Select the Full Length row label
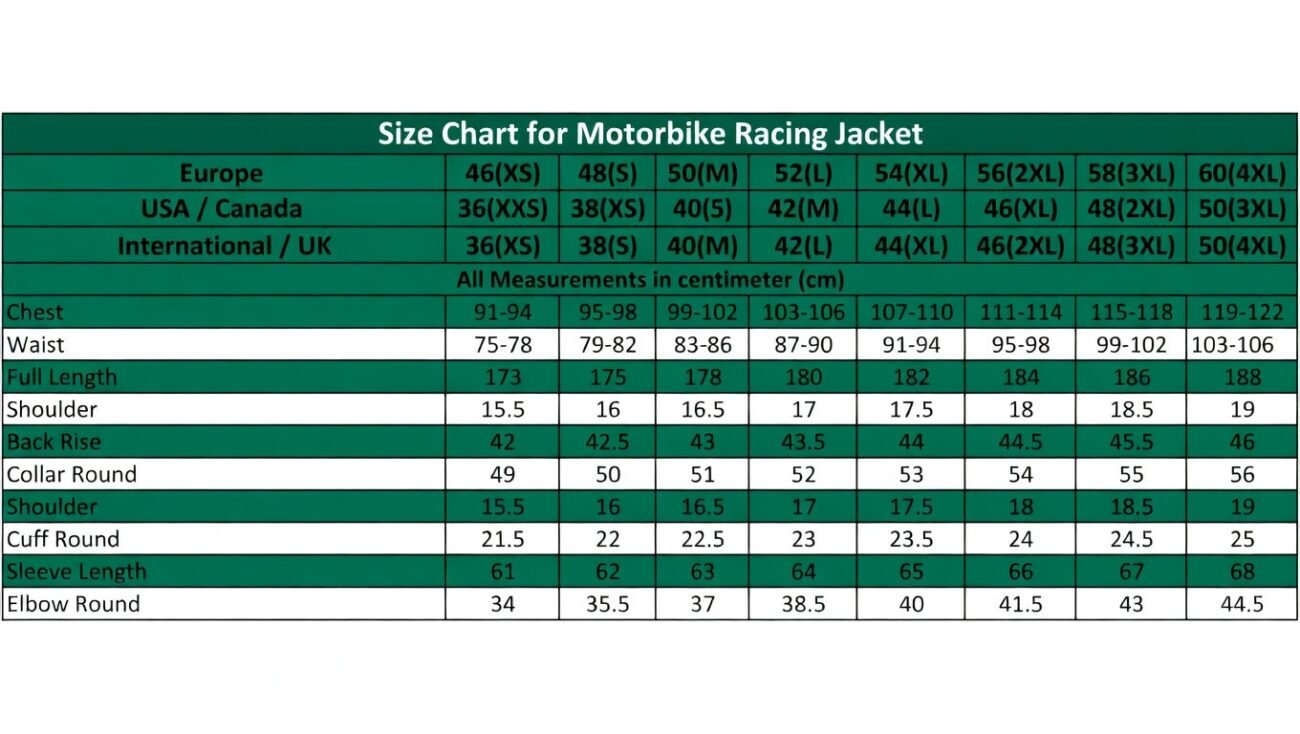The width and height of the screenshot is (1300, 734). [62, 377]
